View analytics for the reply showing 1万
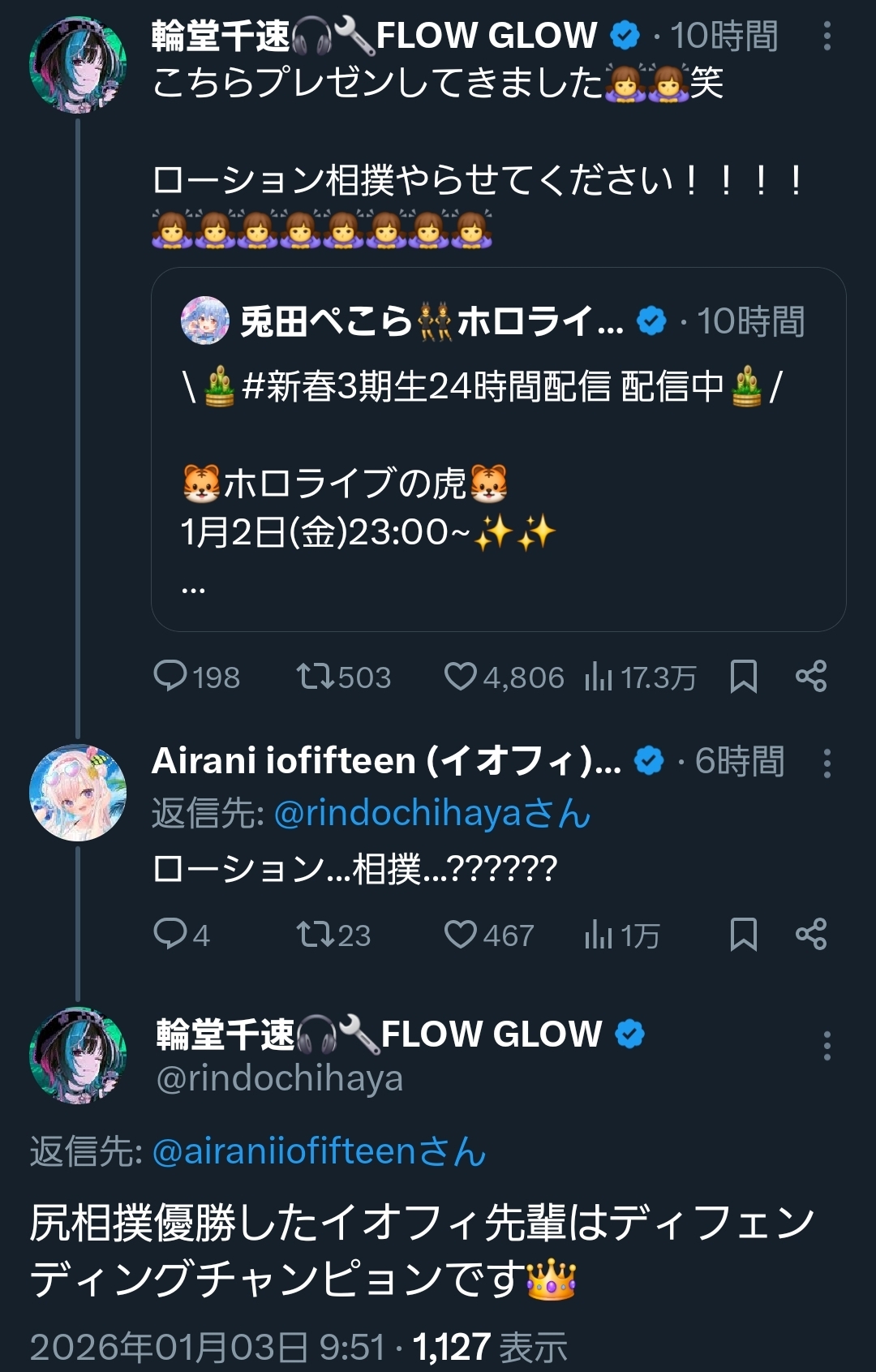This screenshot has height=1372, width=876. pos(599,934)
